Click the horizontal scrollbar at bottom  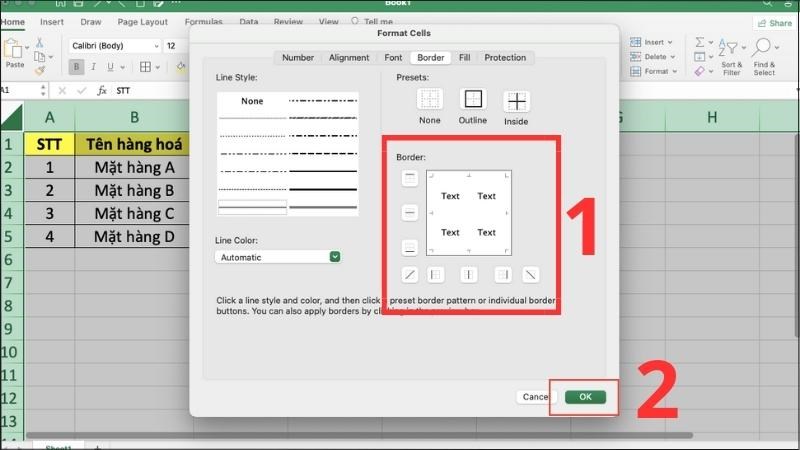pyautogui.click(x=360, y=435)
